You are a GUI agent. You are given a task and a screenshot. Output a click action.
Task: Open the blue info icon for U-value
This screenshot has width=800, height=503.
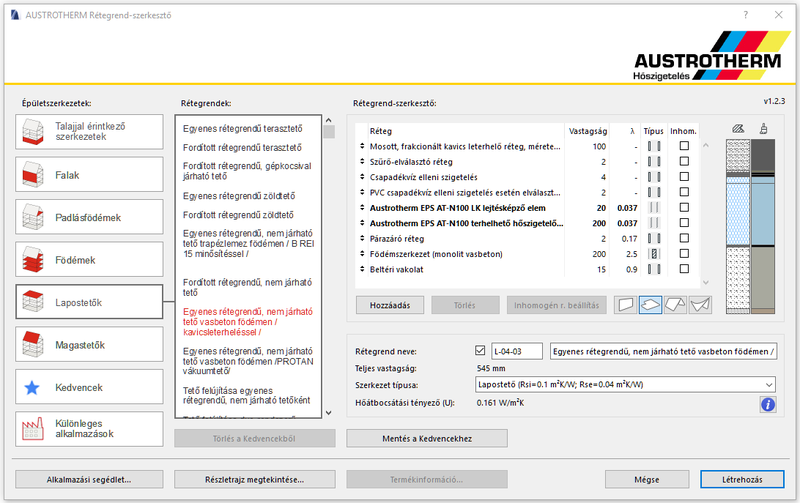[x=768, y=405]
